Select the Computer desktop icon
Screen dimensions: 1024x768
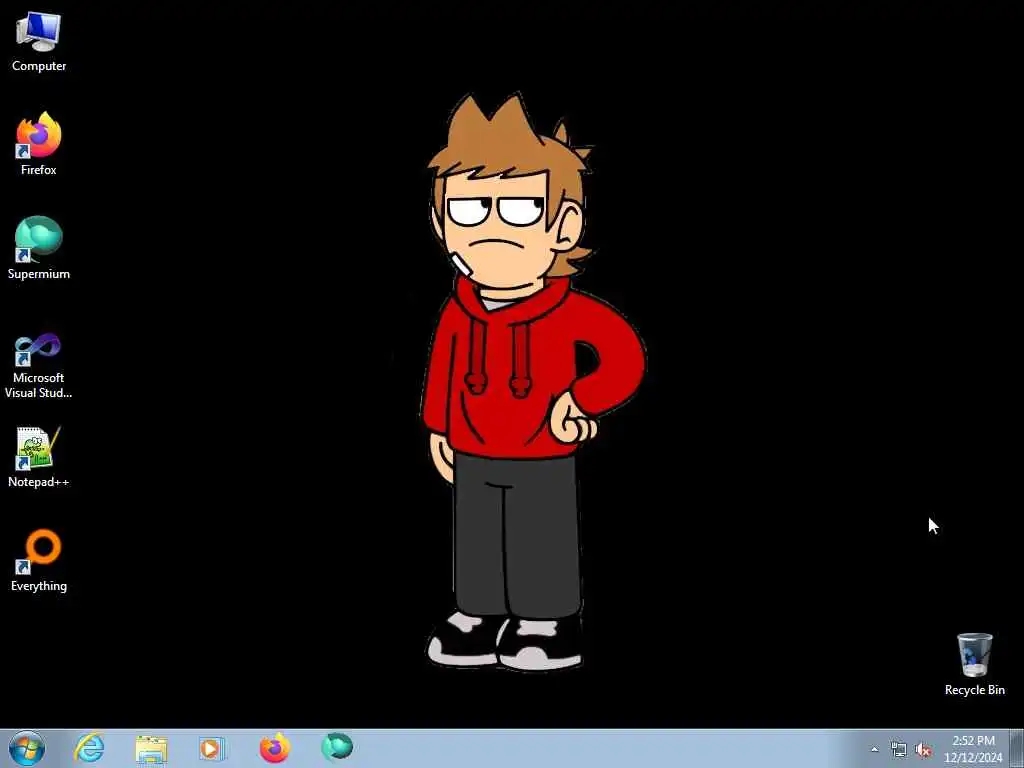tap(39, 42)
